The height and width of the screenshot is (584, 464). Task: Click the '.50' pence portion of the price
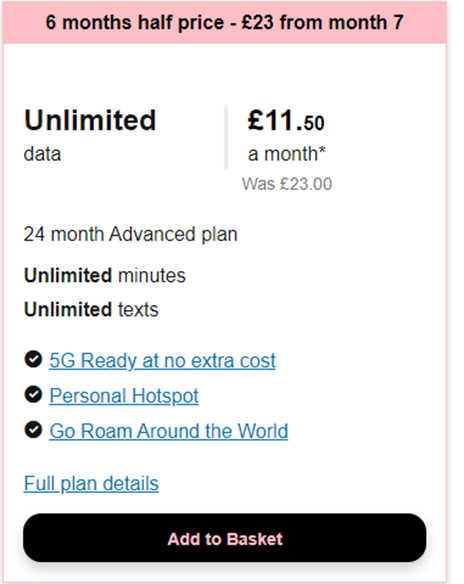click(311, 123)
